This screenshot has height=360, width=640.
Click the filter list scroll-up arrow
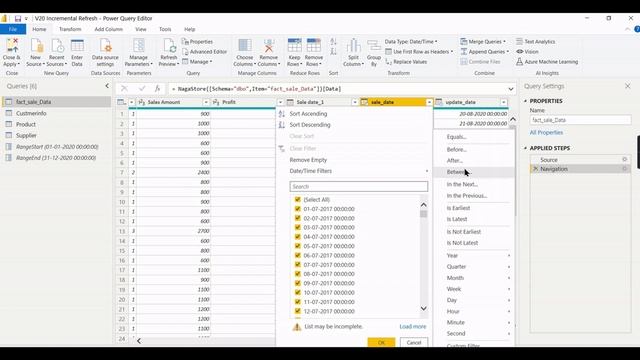(424, 204)
